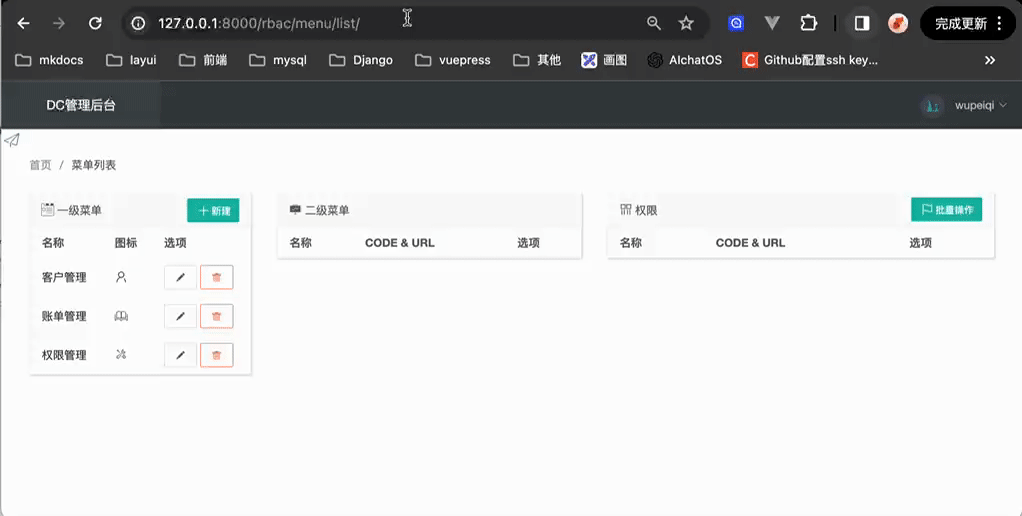
Task: Open the browser extensions puzzle icon
Action: [809, 23]
